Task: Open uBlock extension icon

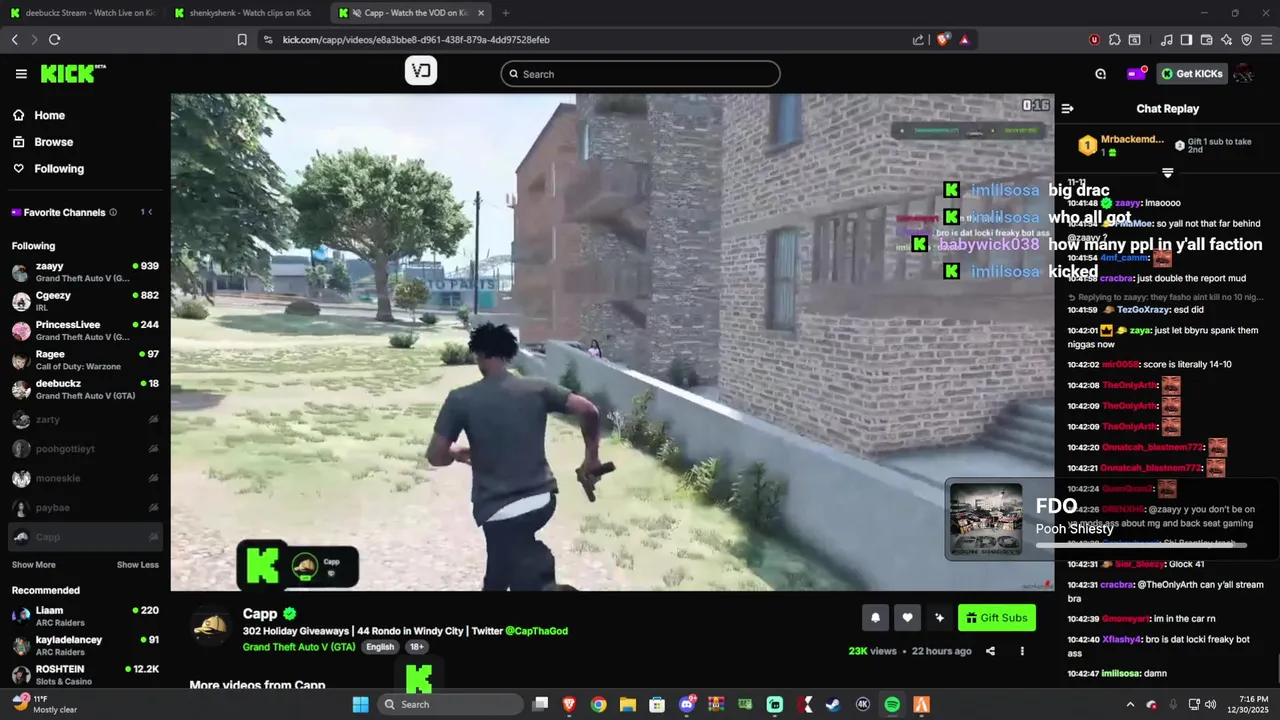Action: click(x=1095, y=40)
